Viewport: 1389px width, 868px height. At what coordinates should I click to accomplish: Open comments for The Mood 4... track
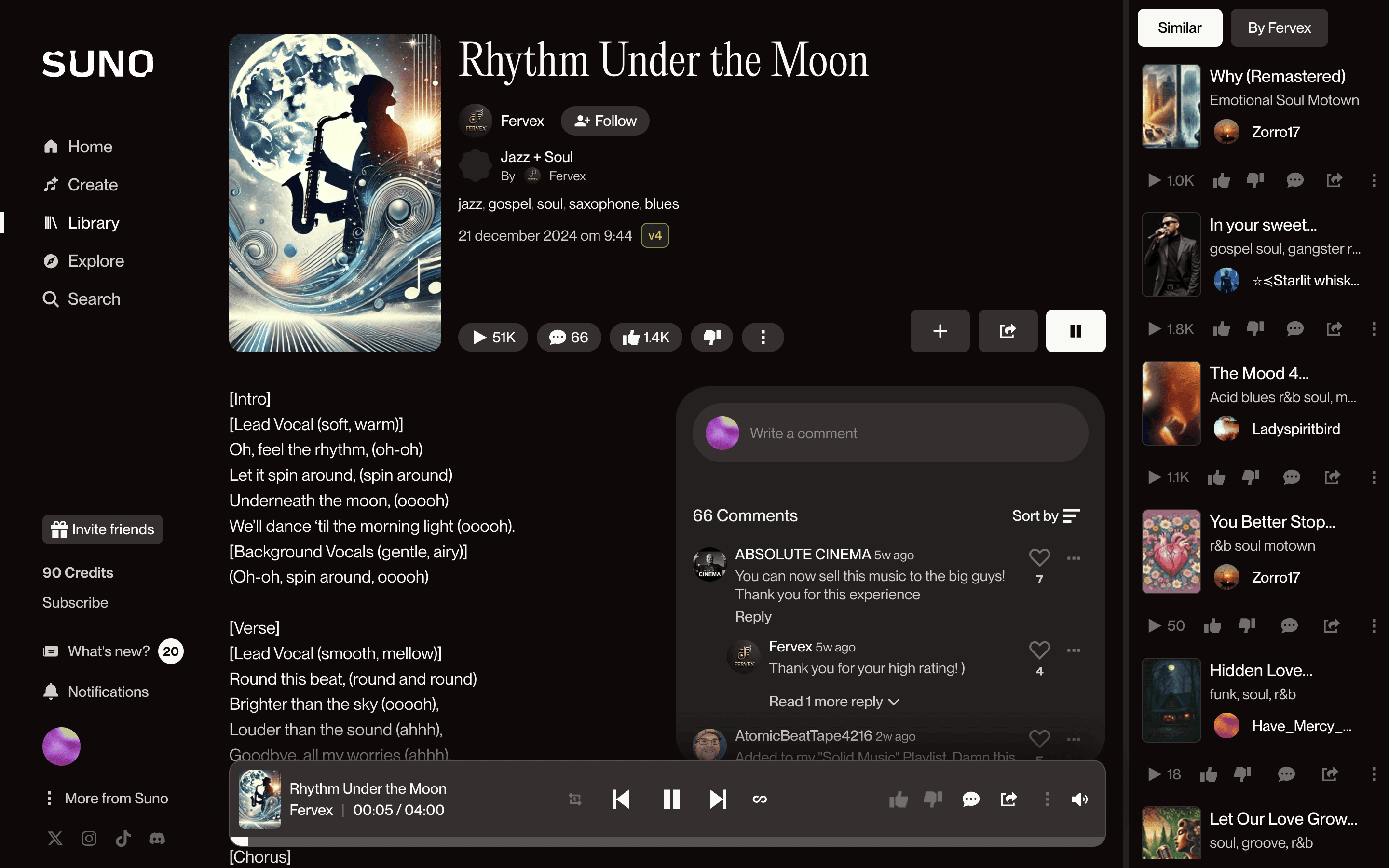pos(1292,477)
